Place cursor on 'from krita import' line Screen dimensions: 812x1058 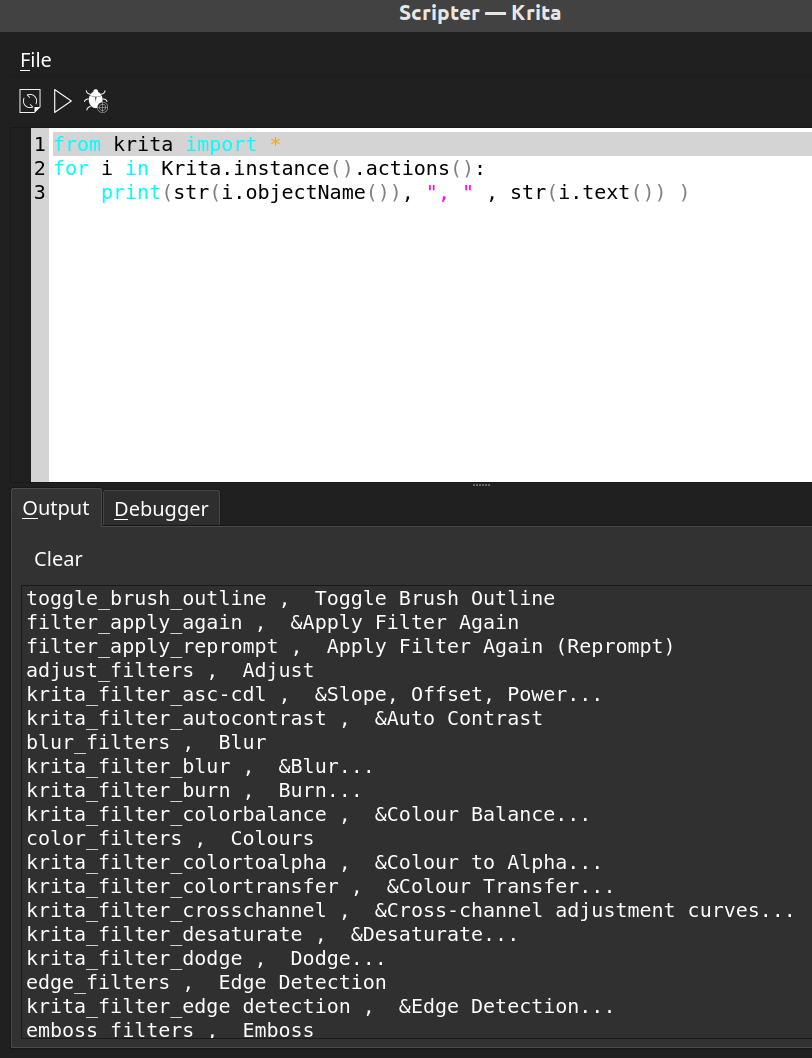pos(166,144)
